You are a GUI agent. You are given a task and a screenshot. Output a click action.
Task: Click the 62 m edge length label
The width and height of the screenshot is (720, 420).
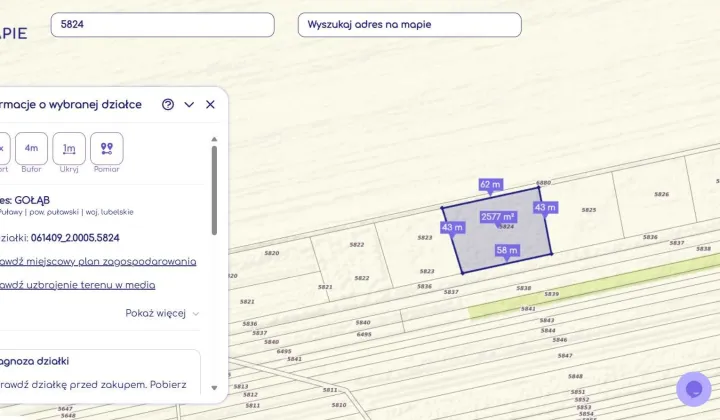tap(490, 185)
